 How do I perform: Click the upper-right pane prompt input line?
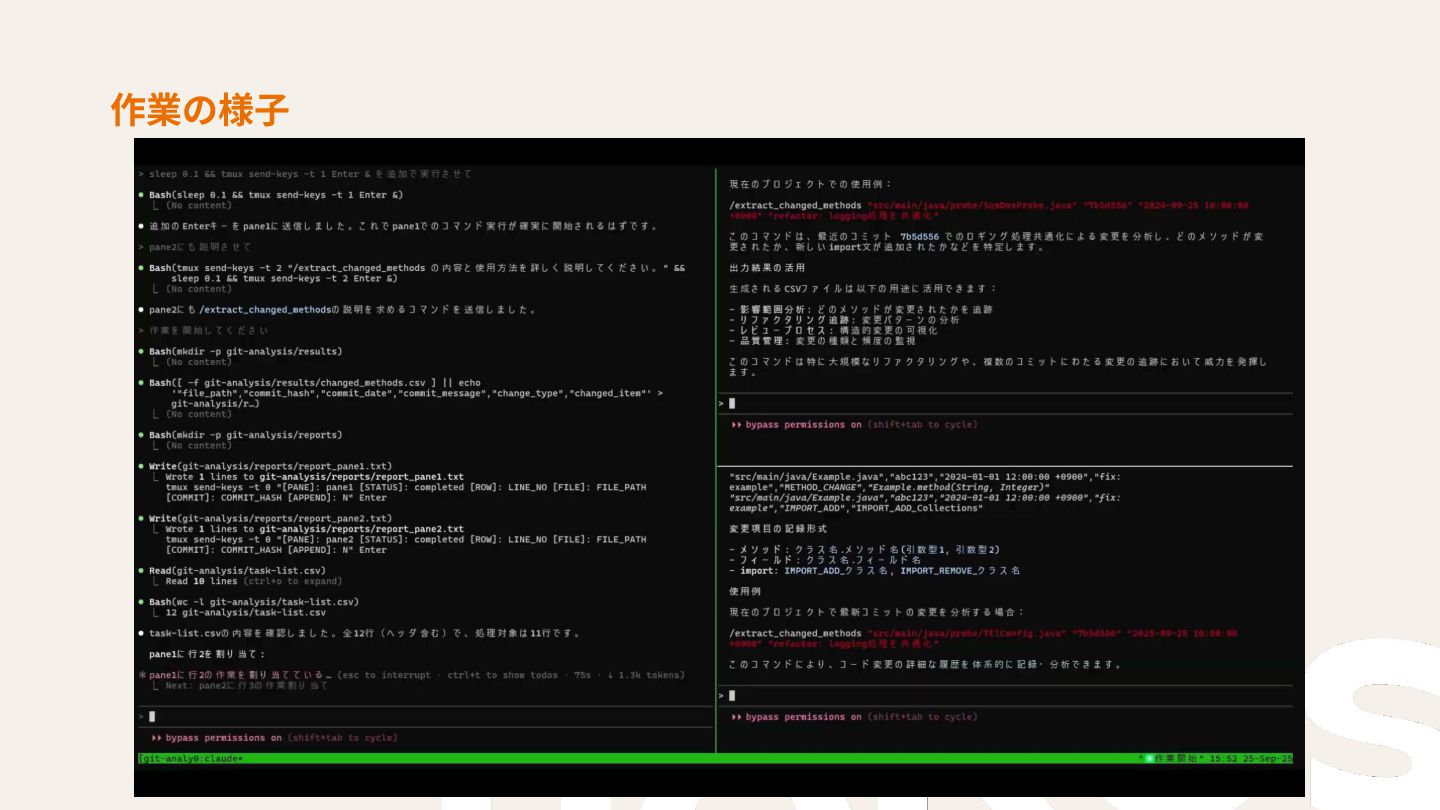pos(1005,403)
